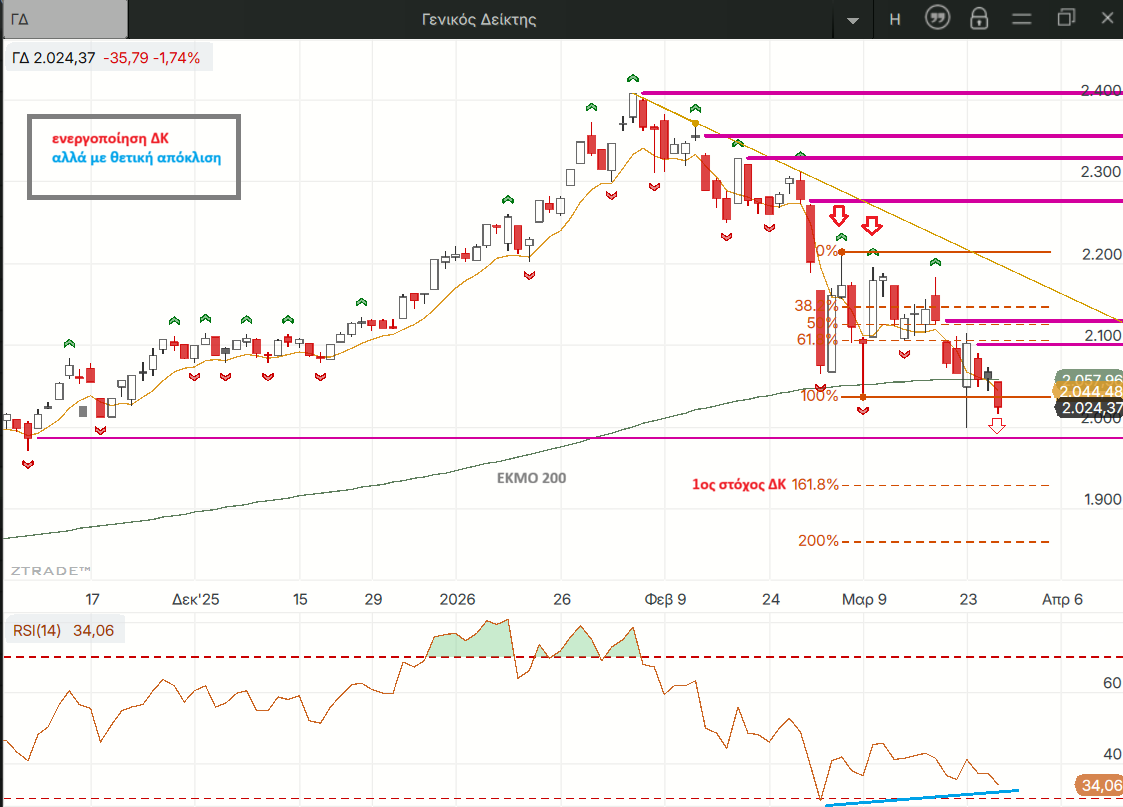Click the 2.024,37 current price tag on axis

[1091, 408]
